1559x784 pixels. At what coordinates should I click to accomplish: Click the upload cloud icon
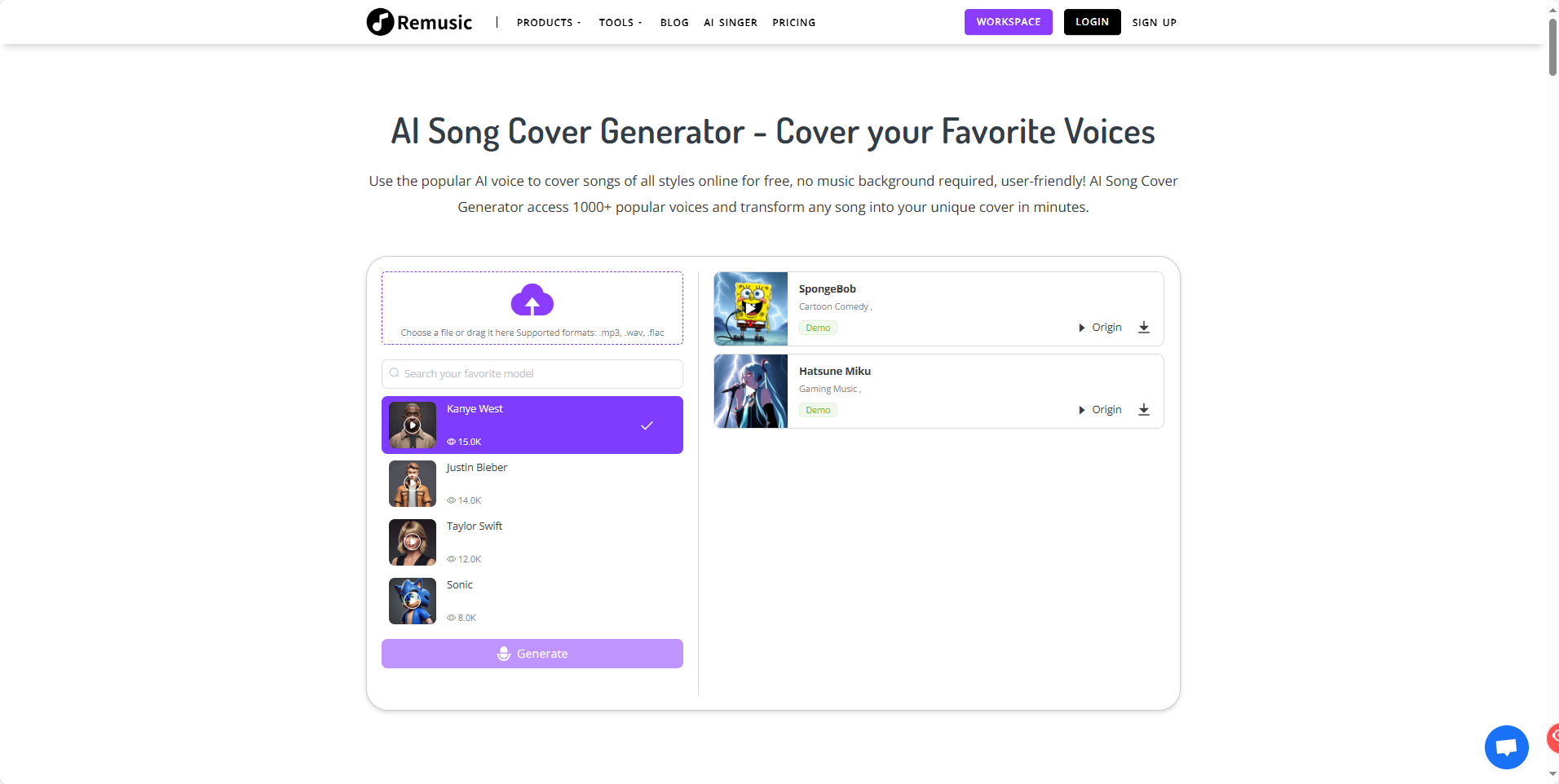(531, 301)
